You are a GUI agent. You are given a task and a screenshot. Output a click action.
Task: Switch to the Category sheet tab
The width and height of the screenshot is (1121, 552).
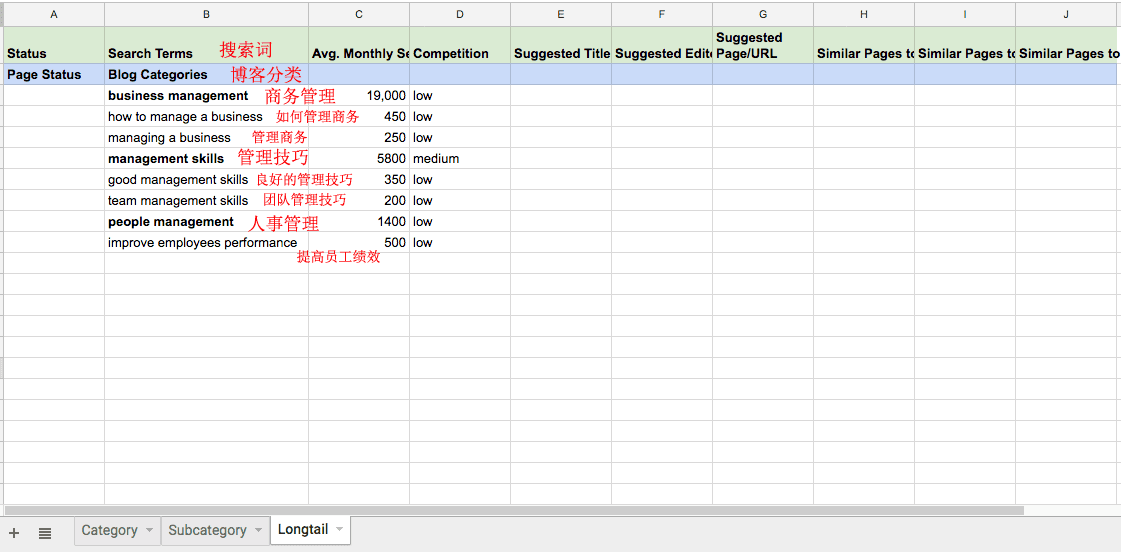coord(109,530)
